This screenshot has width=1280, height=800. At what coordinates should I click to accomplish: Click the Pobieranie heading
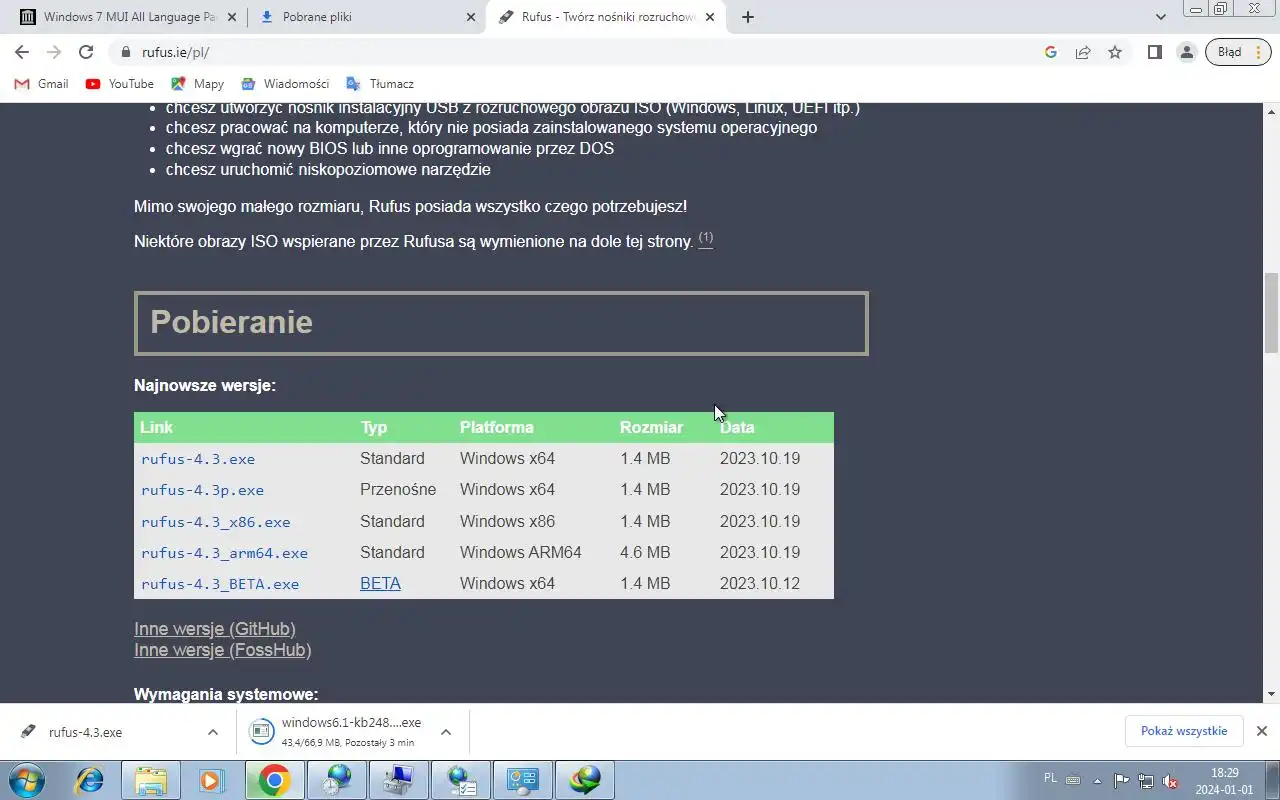pyautogui.click(x=231, y=322)
